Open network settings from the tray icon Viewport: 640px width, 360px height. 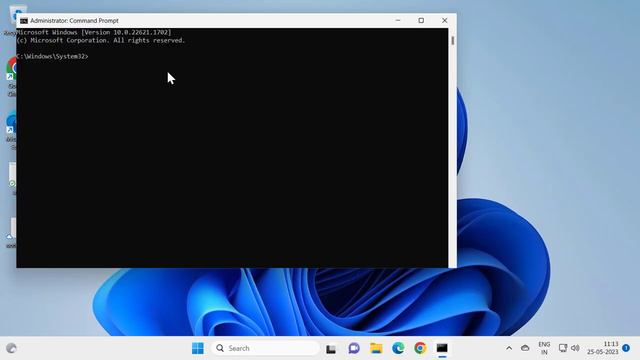point(563,348)
